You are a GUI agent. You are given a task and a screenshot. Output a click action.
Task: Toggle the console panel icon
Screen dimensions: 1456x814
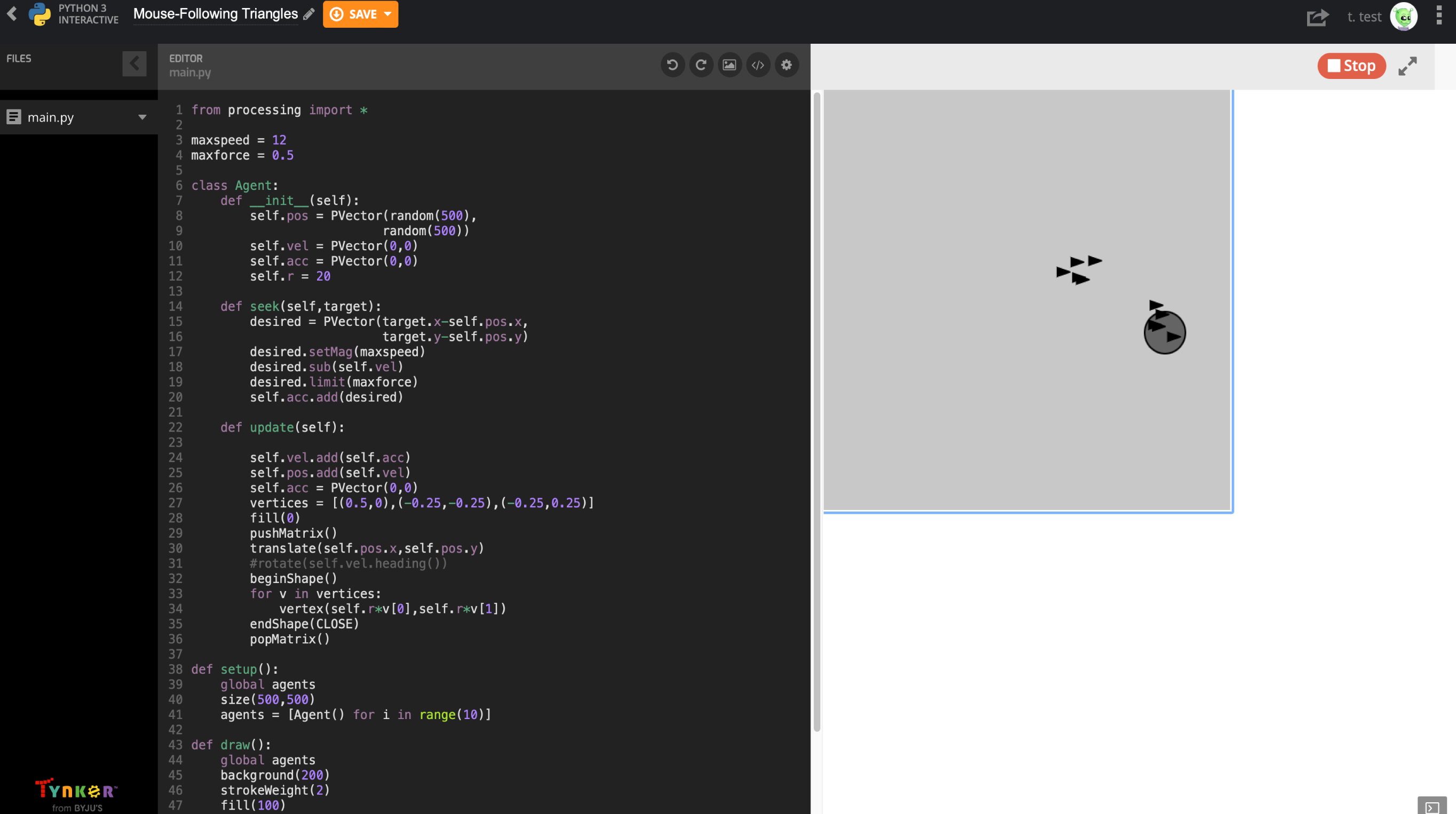pyautogui.click(x=1431, y=805)
